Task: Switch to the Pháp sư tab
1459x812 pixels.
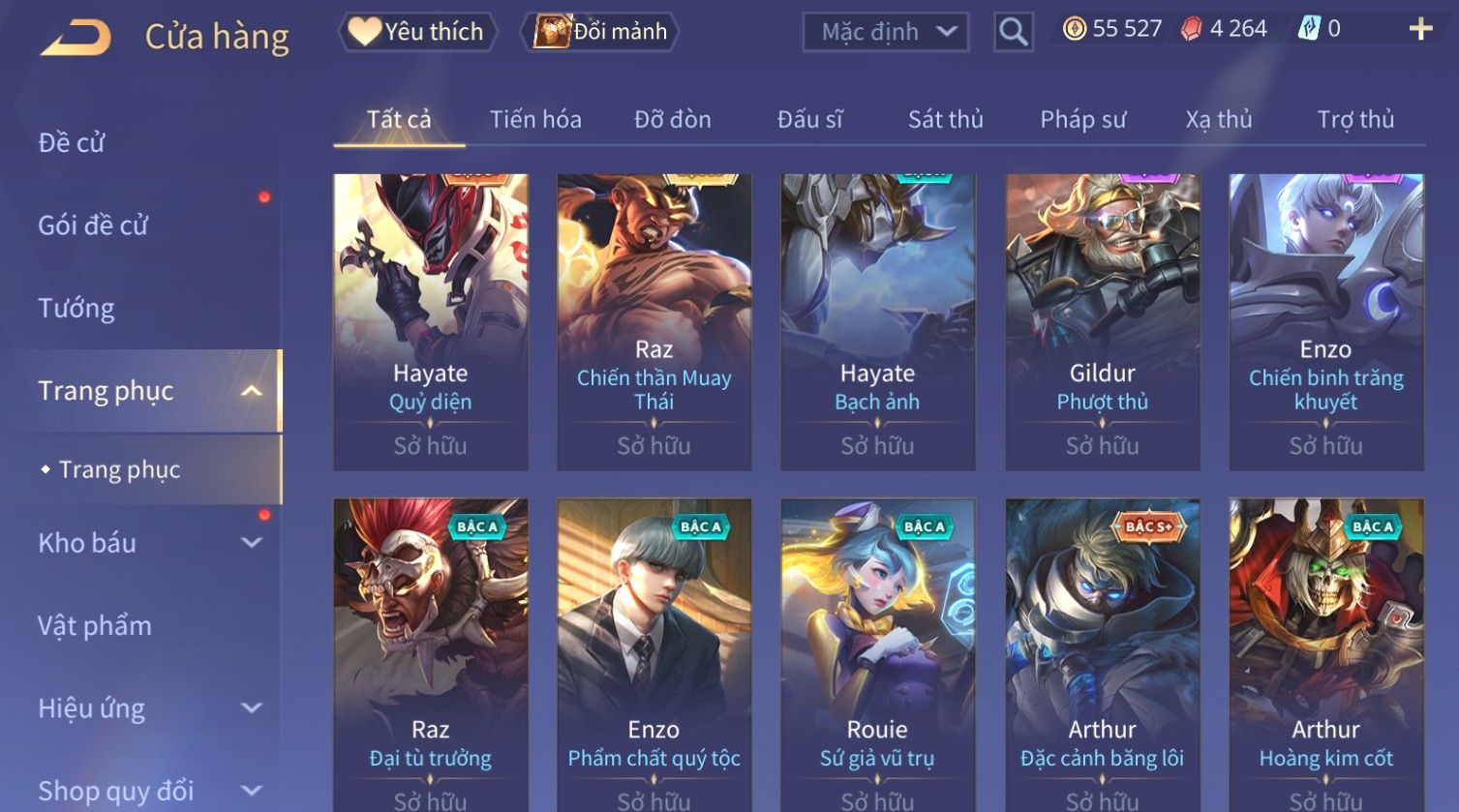Action: pos(1082,119)
